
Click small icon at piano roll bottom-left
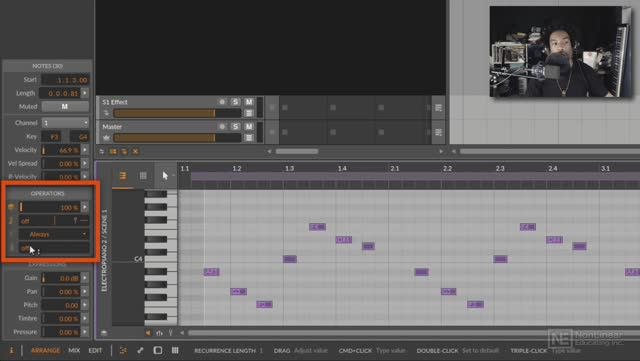coord(104,333)
